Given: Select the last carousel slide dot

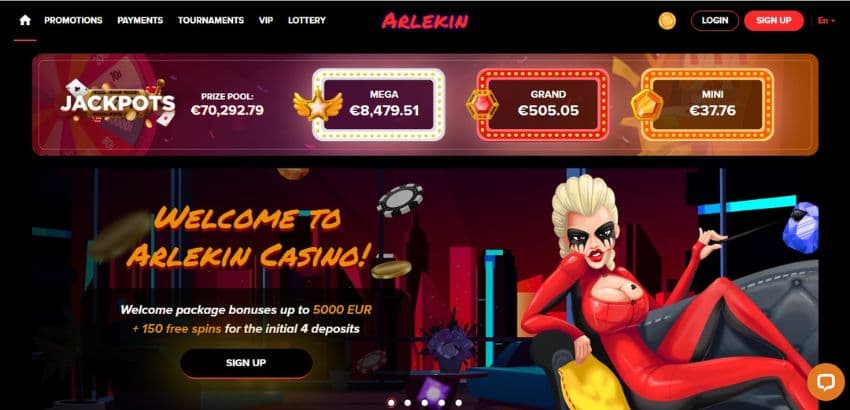Looking at the screenshot, I should pos(459,403).
